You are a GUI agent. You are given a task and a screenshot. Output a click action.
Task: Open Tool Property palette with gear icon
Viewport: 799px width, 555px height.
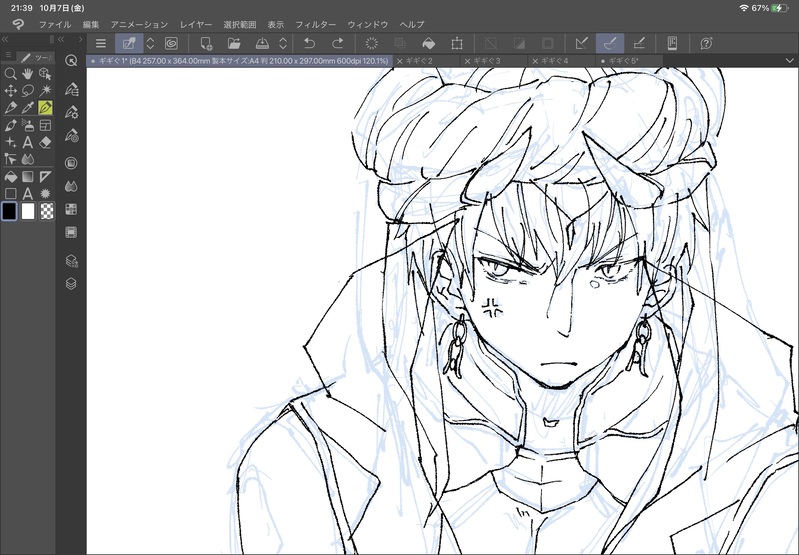(x=71, y=112)
